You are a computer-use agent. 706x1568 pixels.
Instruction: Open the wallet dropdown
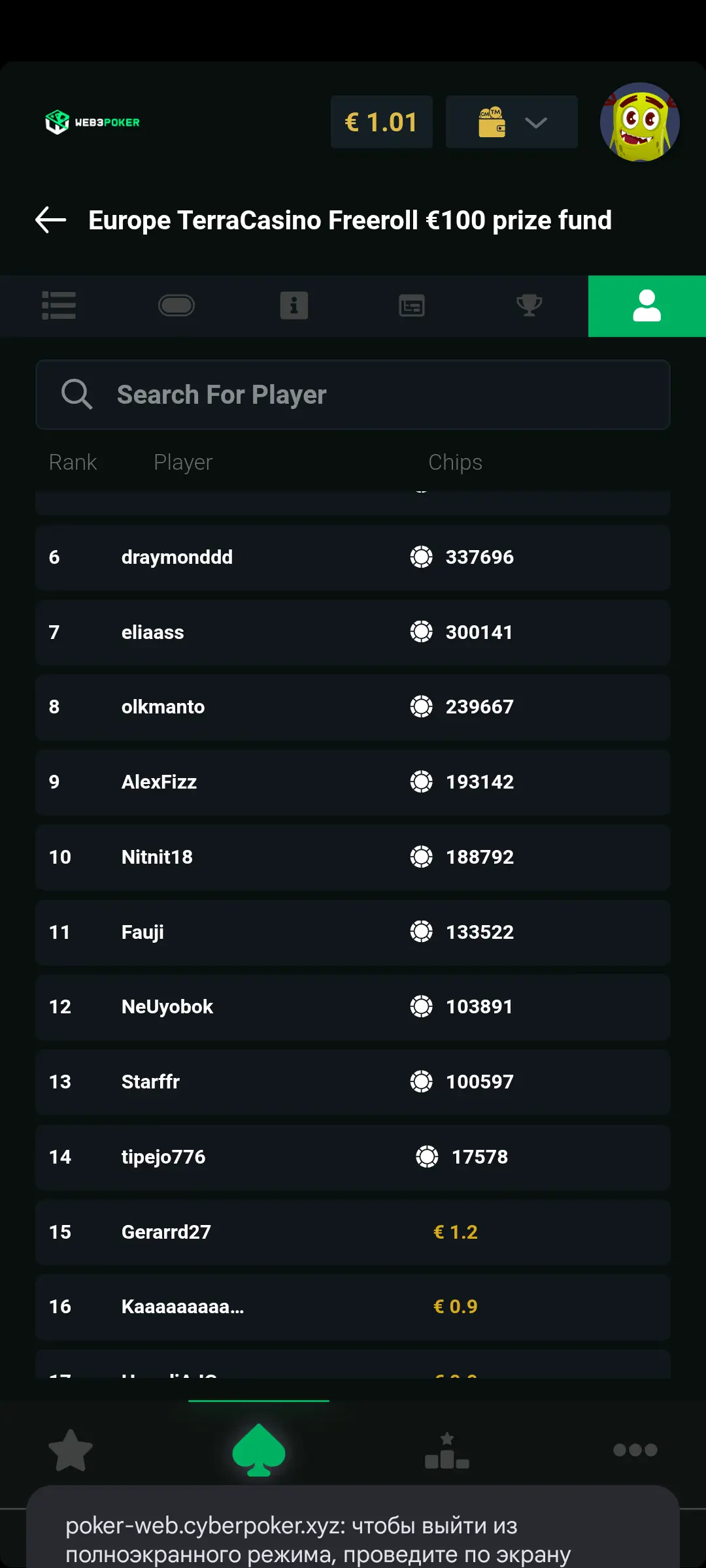point(512,122)
